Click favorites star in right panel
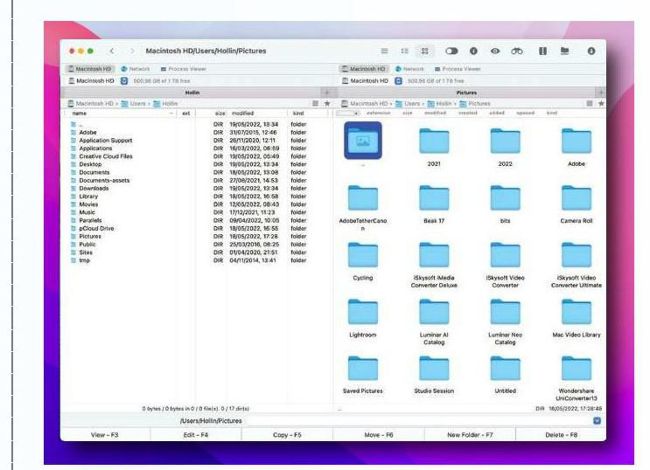The image size is (650, 470). (600, 103)
